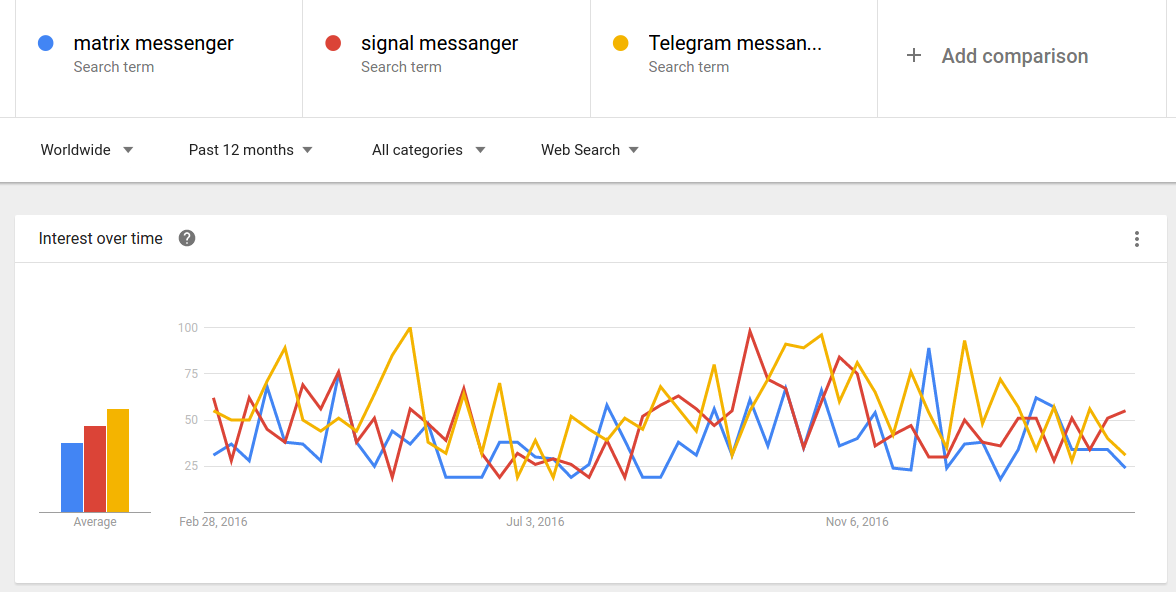Click the blue Average bar
Viewport: 1176px width, 592px height.
click(72, 478)
